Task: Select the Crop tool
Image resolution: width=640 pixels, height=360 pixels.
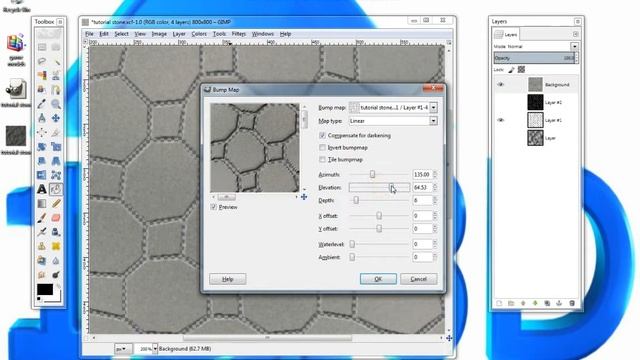Action: point(56,132)
